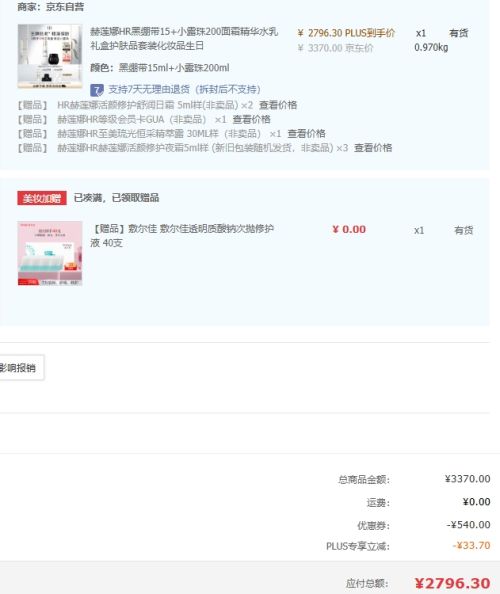Click the 颜色：黑绷带15ml+小露珠200ml spec text

tap(159, 68)
